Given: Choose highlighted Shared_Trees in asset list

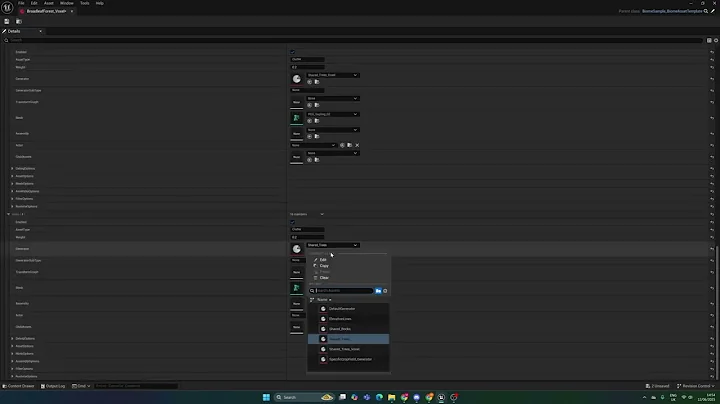Looking at the screenshot, I should point(349,339).
